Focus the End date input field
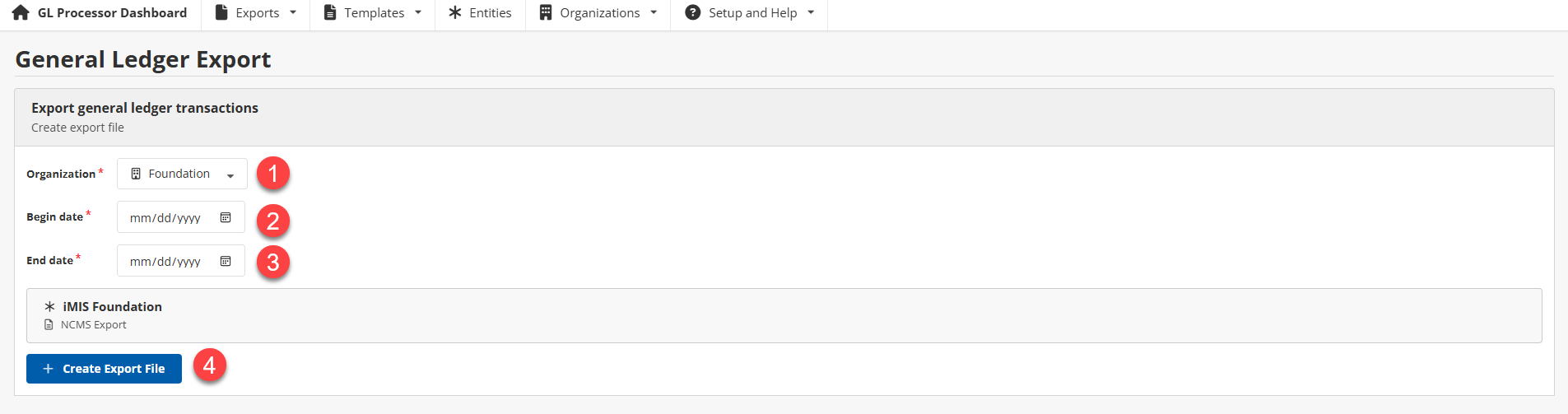 (x=165, y=262)
